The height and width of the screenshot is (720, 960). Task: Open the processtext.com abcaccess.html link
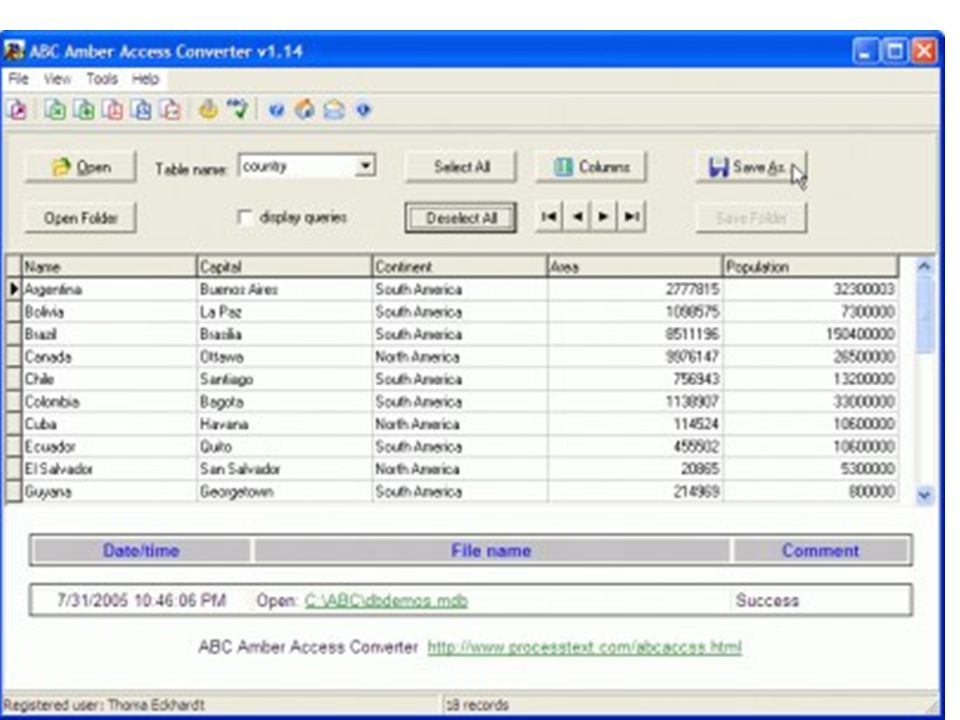(x=585, y=647)
